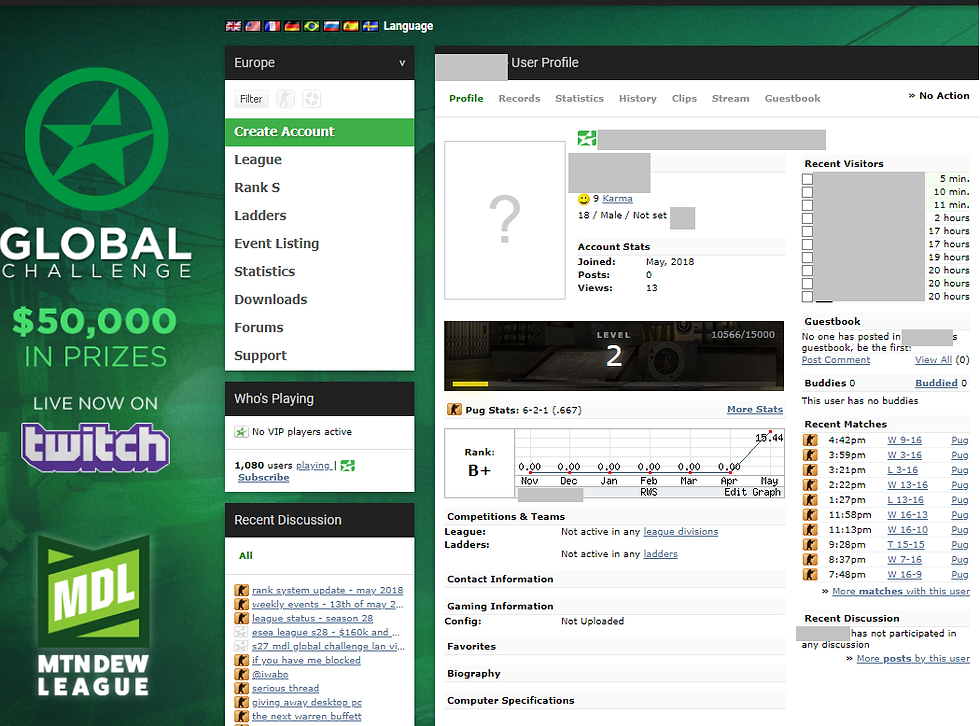Click the Post Comment link in Guestbook
The image size is (980, 726).
pos(835,359)
